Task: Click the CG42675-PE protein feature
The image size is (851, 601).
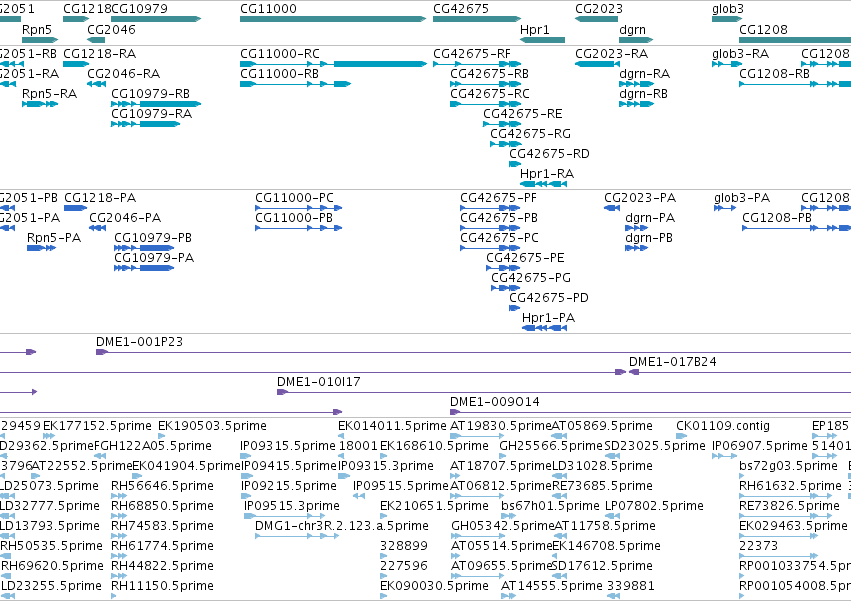Action: (503, 268)
